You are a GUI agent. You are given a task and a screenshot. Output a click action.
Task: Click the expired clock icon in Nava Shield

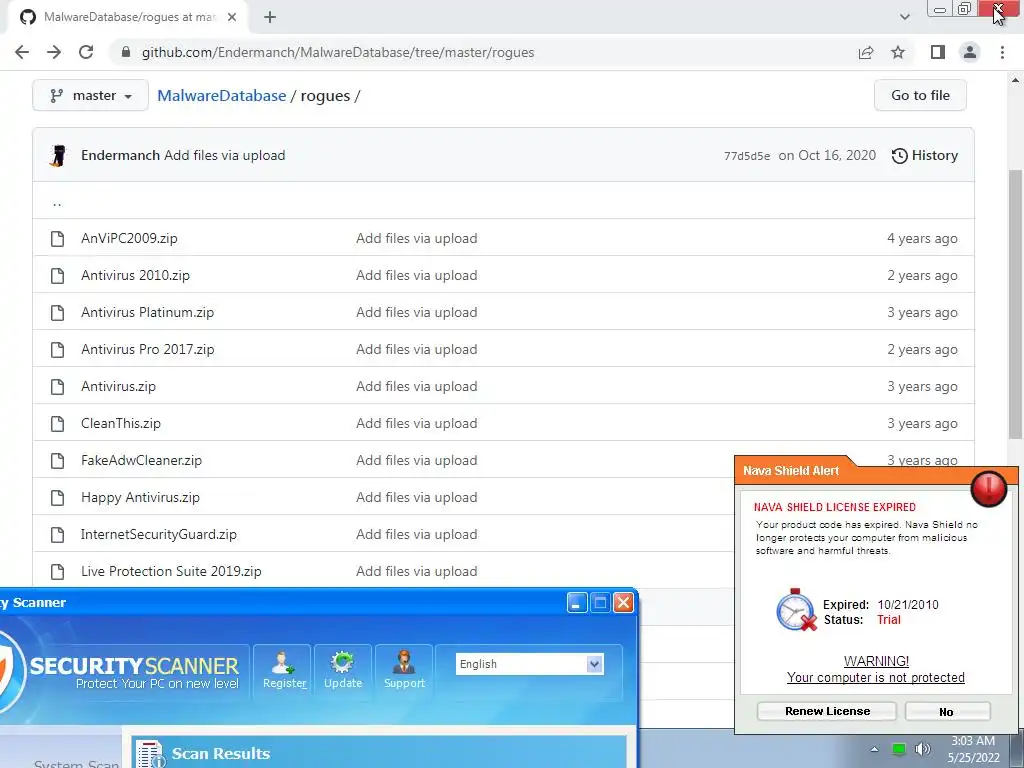click(x=796, y=610)
